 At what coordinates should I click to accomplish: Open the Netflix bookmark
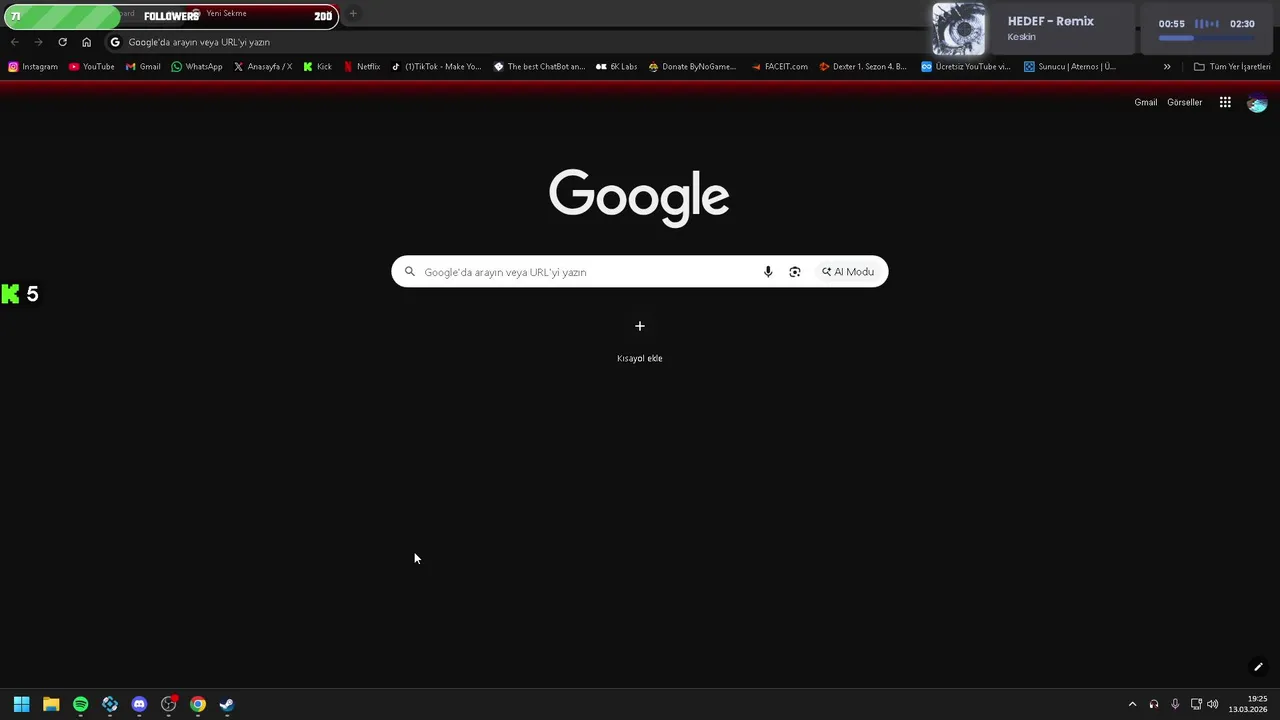(x=362, y=67)
